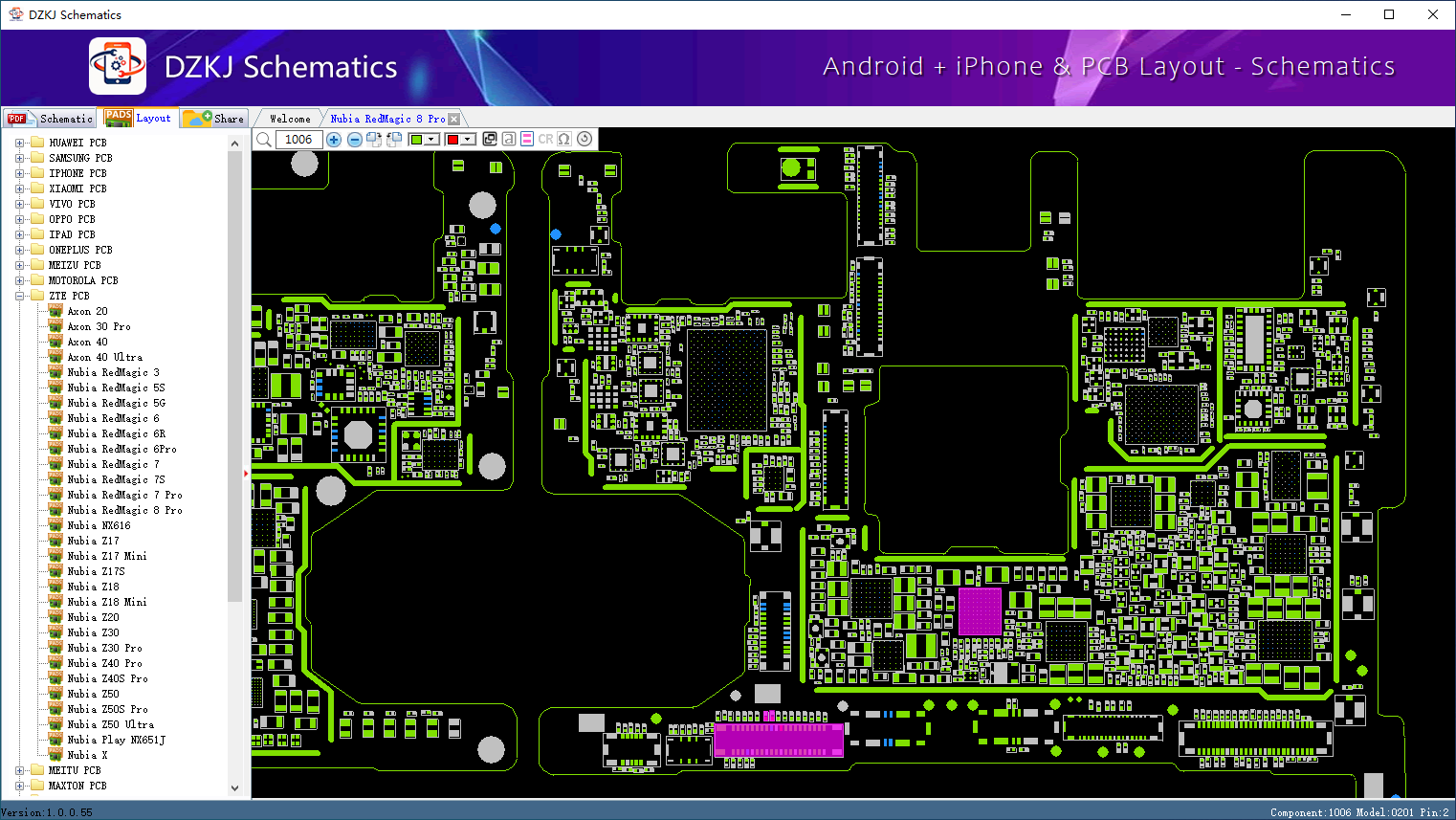The width and height of the screenshot is (1456, 820).
Task: Select Nubia Z40S Pro in the tree
Action: click(x=107, y=678)
